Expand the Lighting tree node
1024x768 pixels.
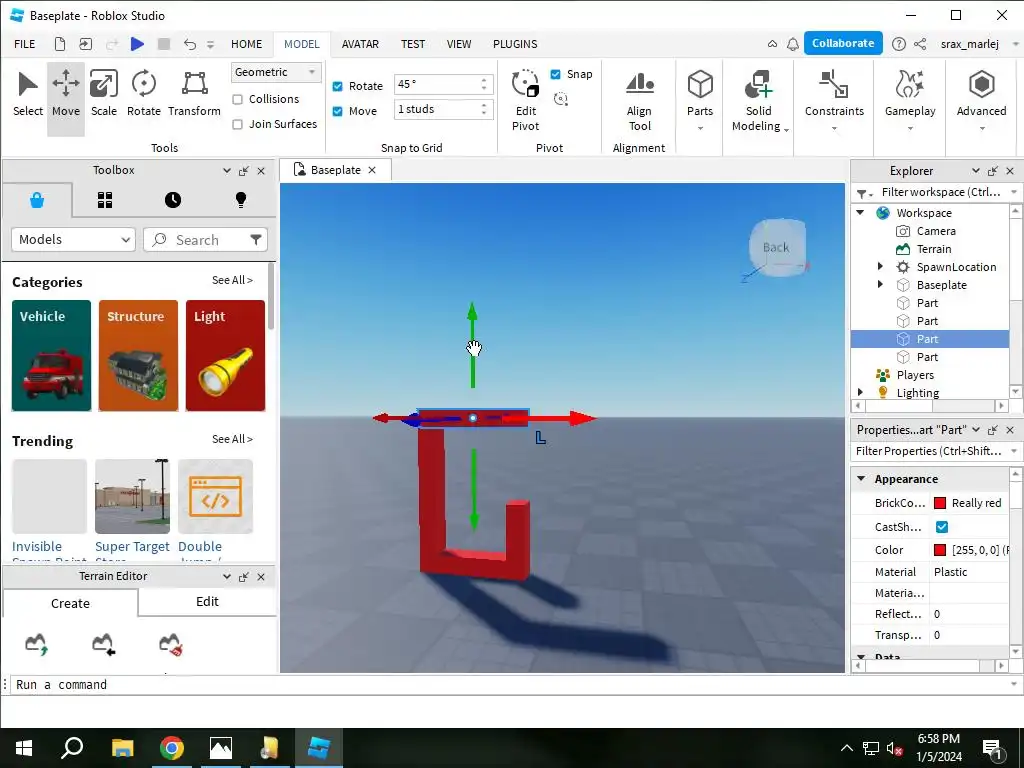[x=861, y=392]
